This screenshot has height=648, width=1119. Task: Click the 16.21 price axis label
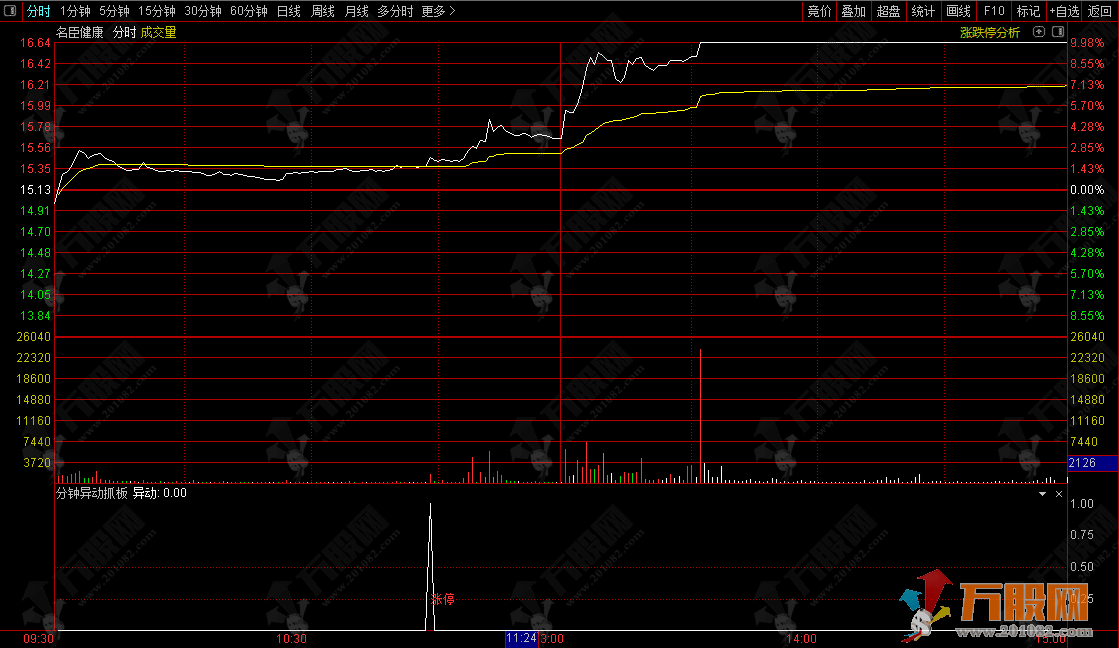[x=35, y=85]
